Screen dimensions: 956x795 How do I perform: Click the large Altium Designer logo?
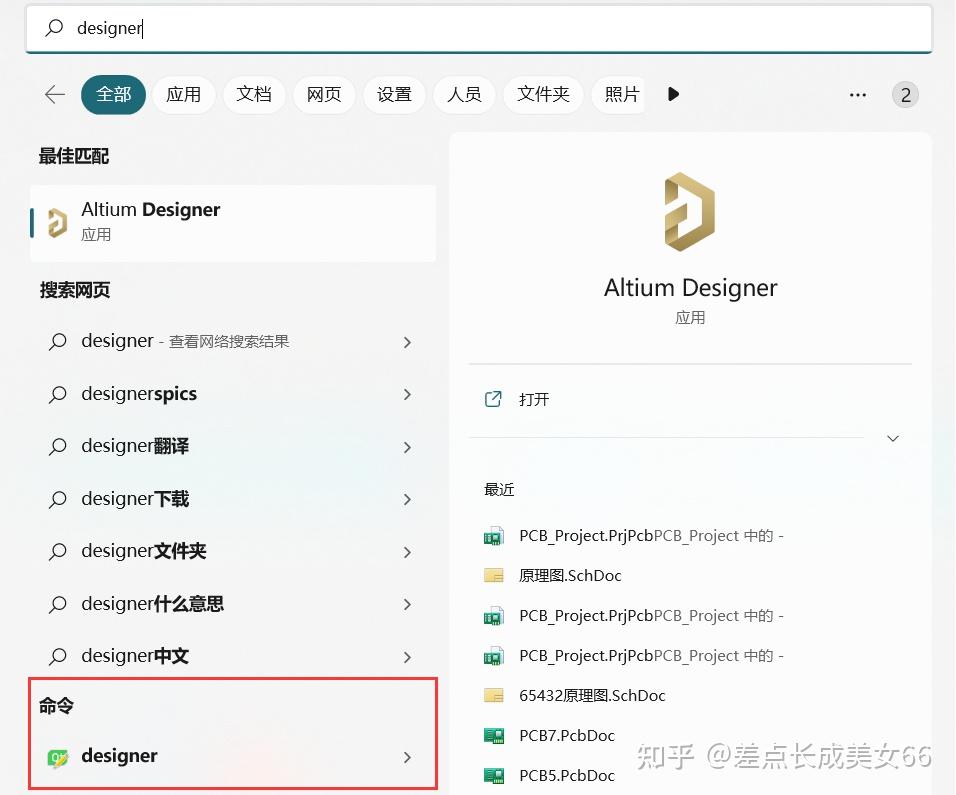click(x=689, y=211)
